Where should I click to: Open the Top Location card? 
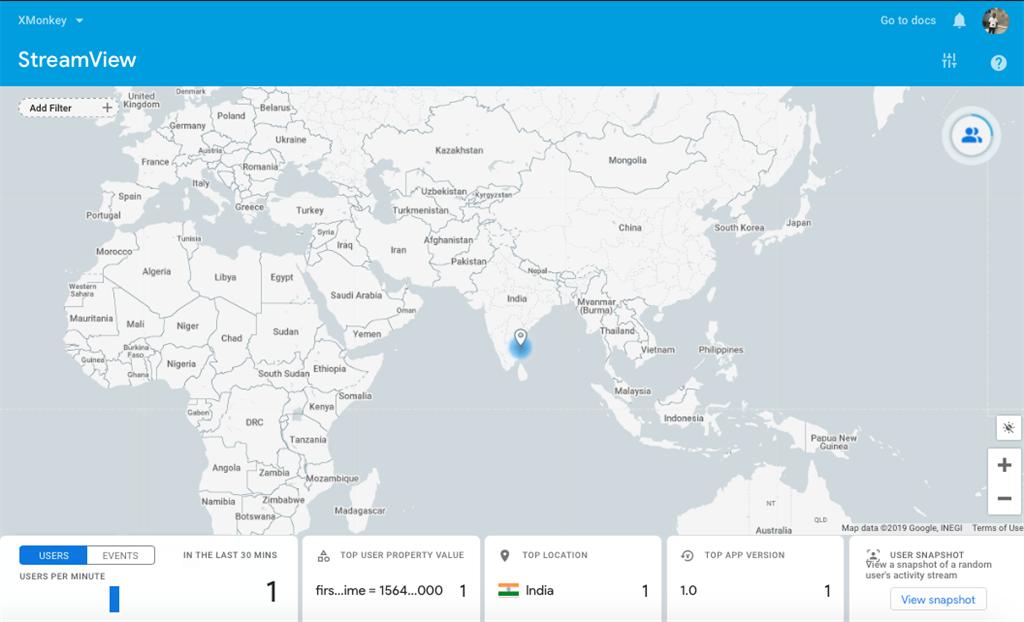coord(572,578)
